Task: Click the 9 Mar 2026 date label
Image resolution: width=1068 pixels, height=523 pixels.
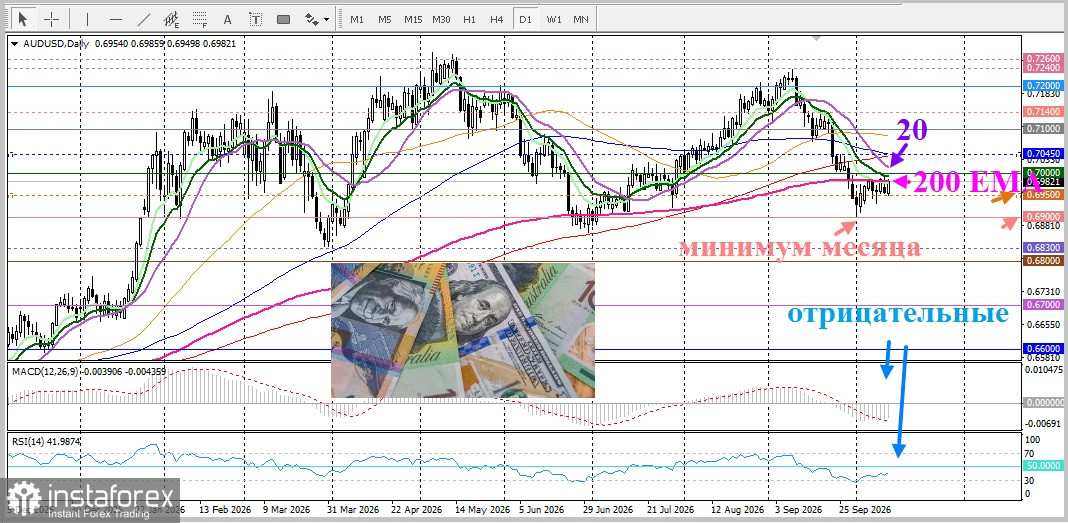Action: [x=286, y=509]
